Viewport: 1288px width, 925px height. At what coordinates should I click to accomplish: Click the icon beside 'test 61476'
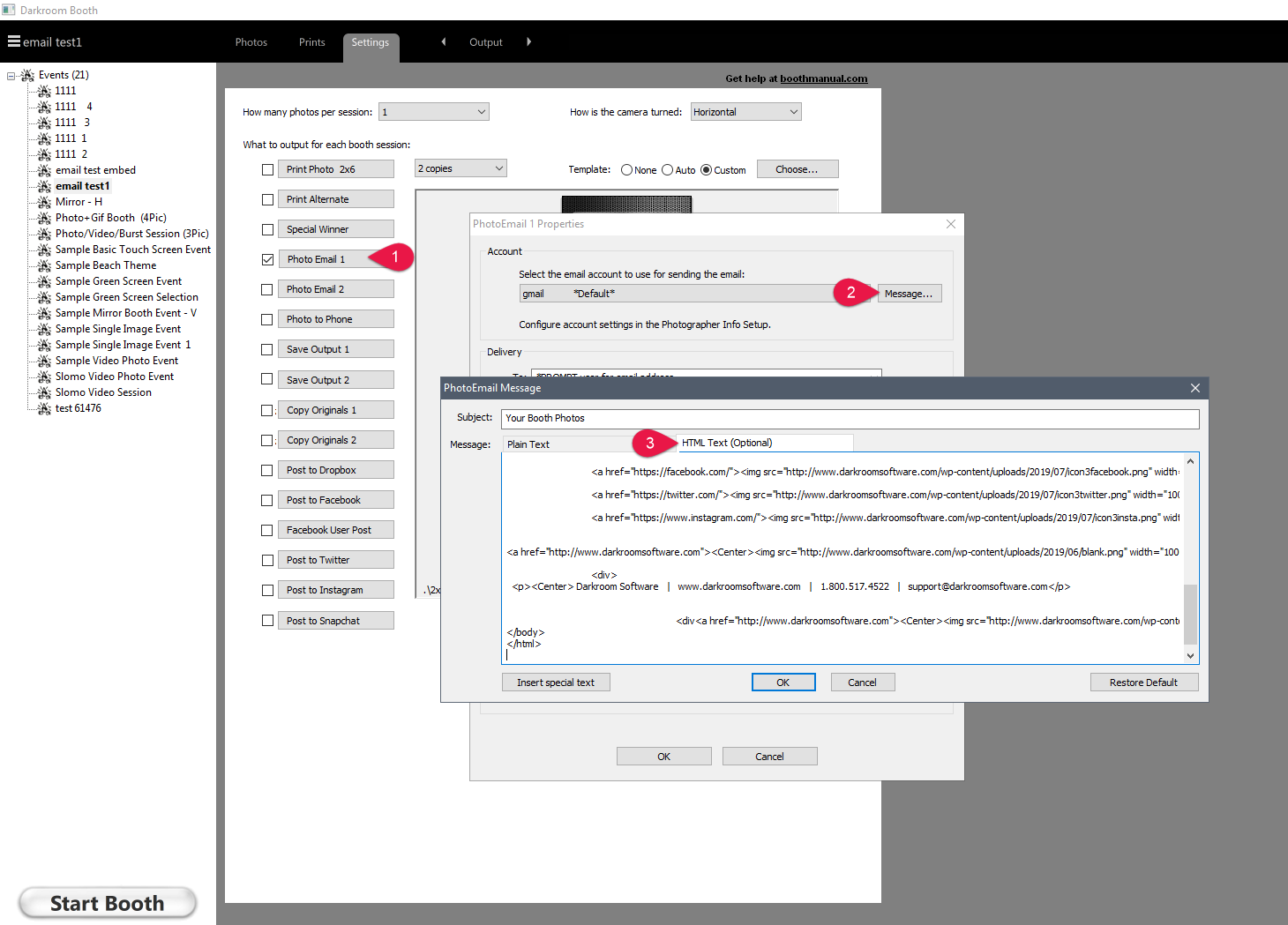point(44,408)
